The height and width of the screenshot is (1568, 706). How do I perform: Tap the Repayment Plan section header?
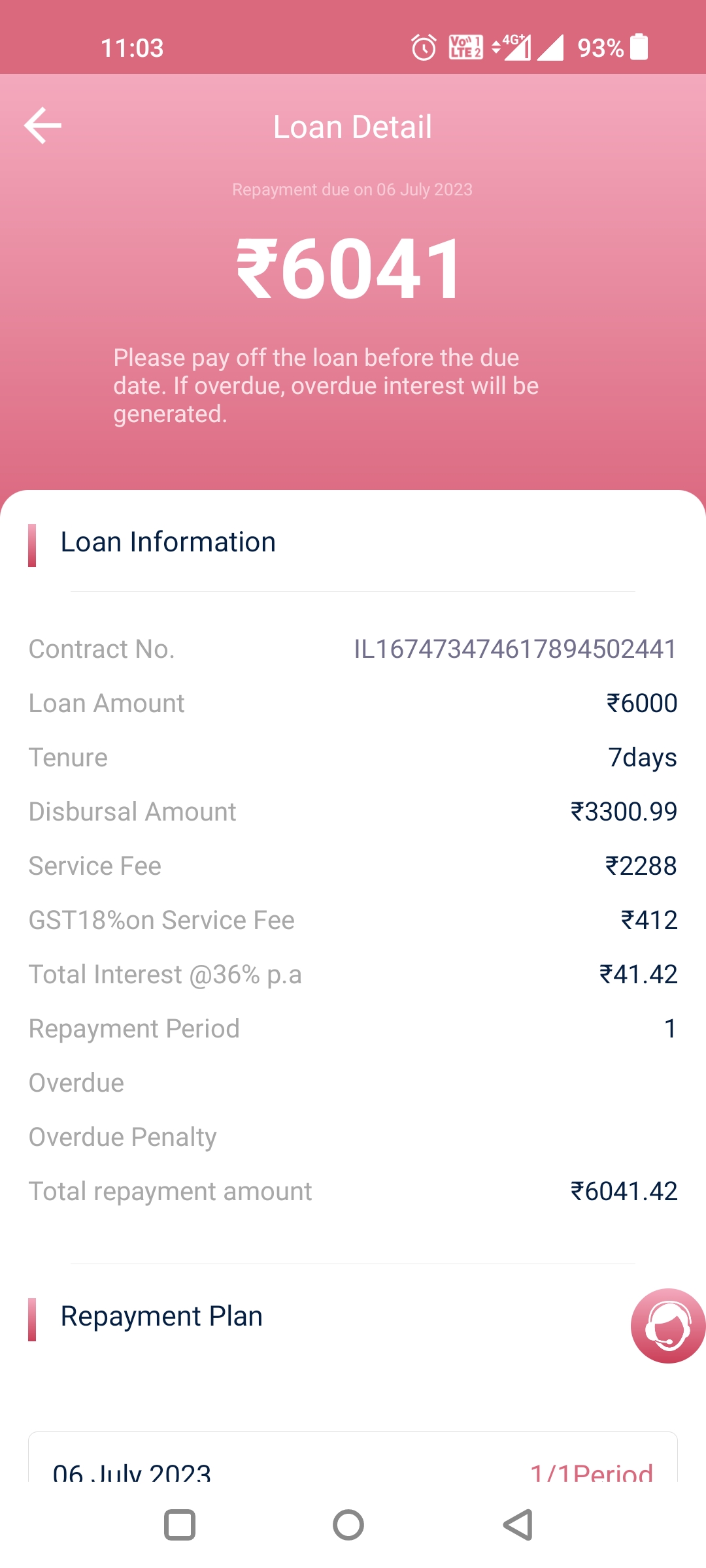[x=161, y=1316]
